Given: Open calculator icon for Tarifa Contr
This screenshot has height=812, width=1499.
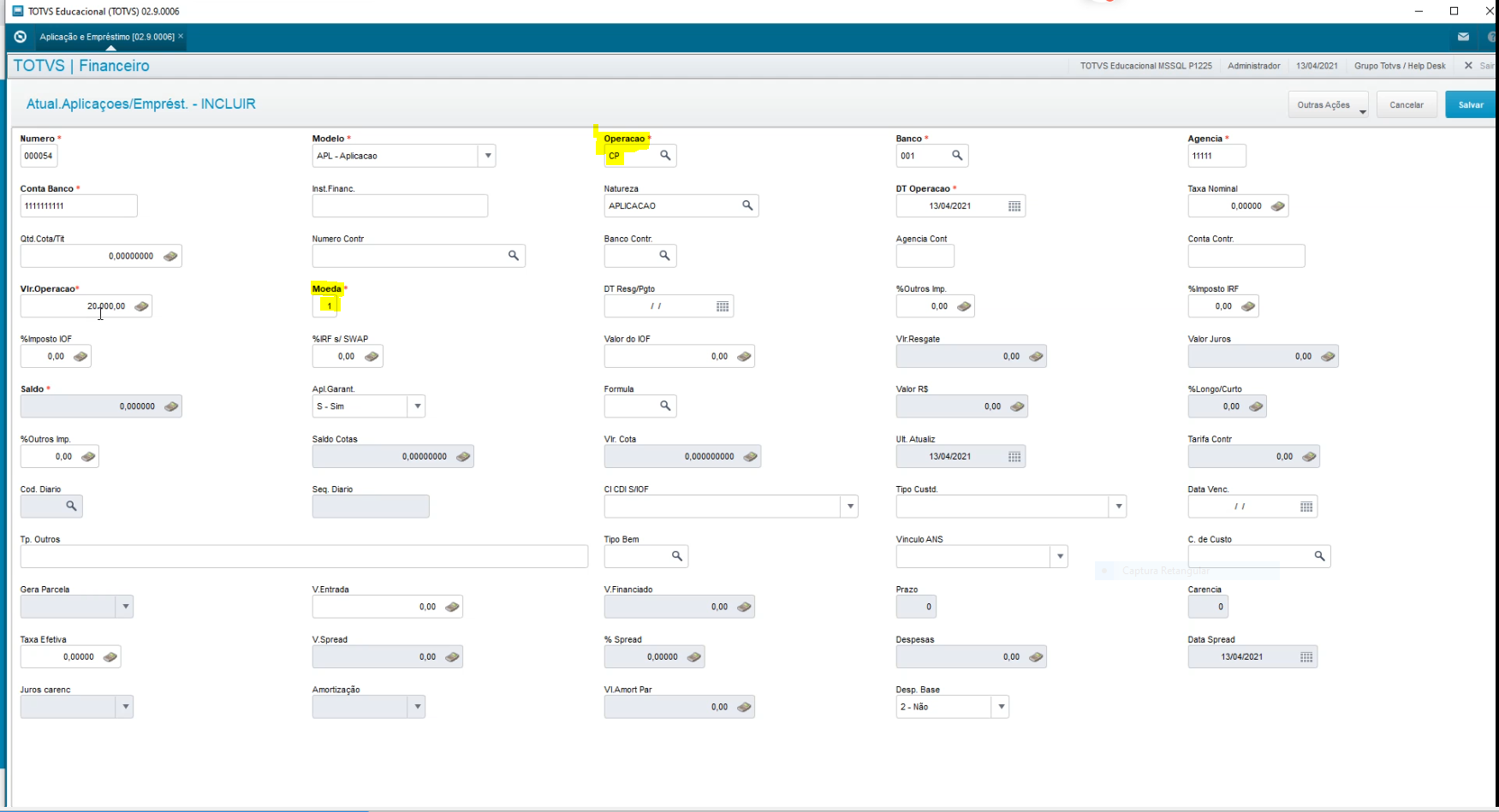Looking at the screenshot, I should click(x=1309, y=457).
